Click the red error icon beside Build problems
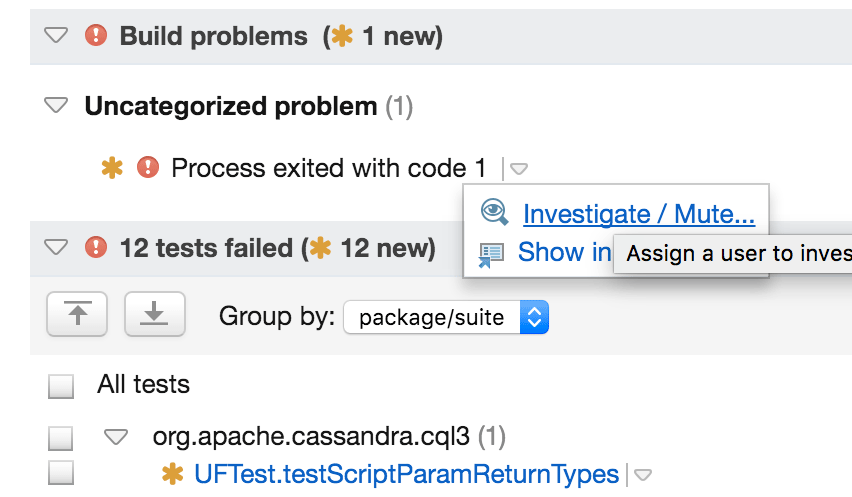The image size is (852, 497). tap(96, 37)
